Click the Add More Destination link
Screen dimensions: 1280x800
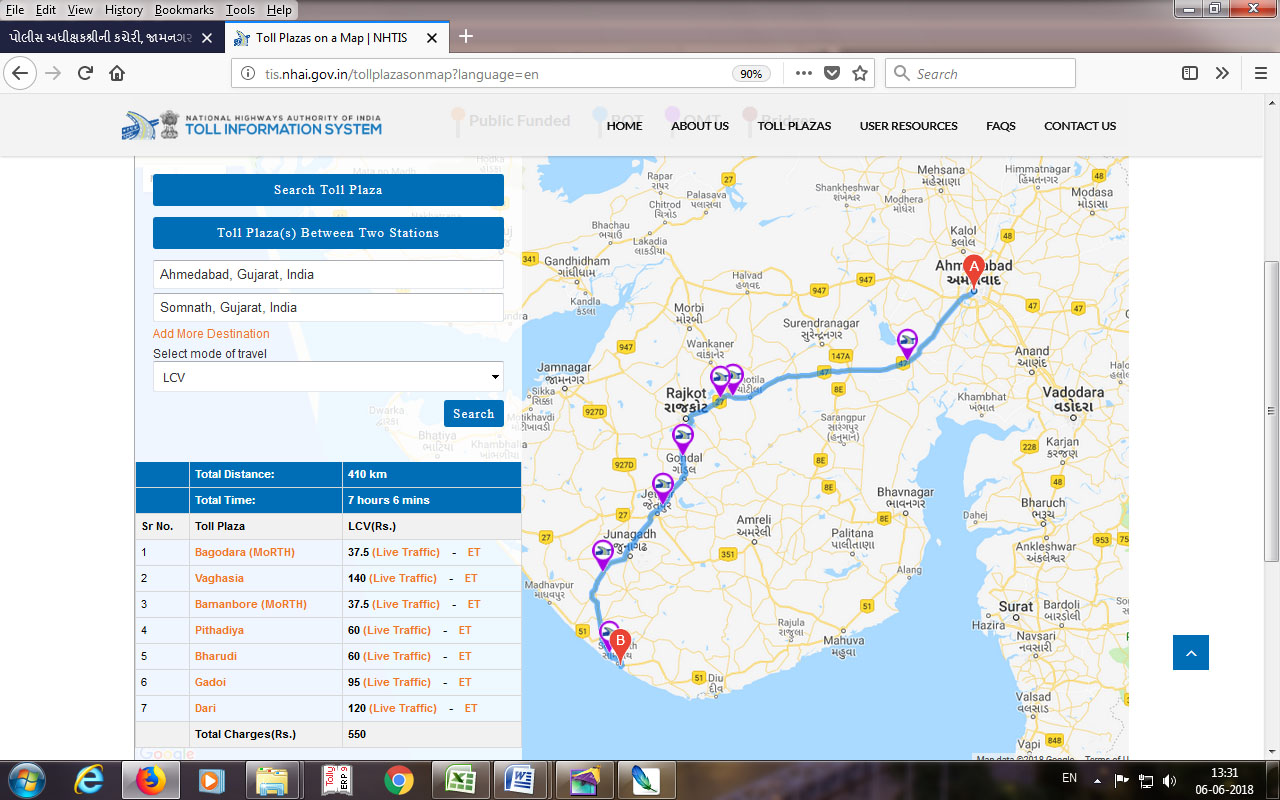tap(211, 334)
